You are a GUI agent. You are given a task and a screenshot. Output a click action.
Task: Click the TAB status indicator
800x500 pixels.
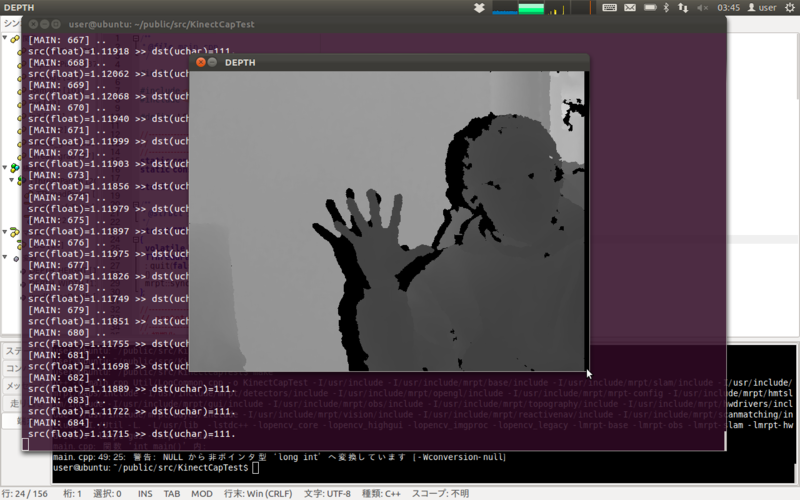tap(171, 493)
